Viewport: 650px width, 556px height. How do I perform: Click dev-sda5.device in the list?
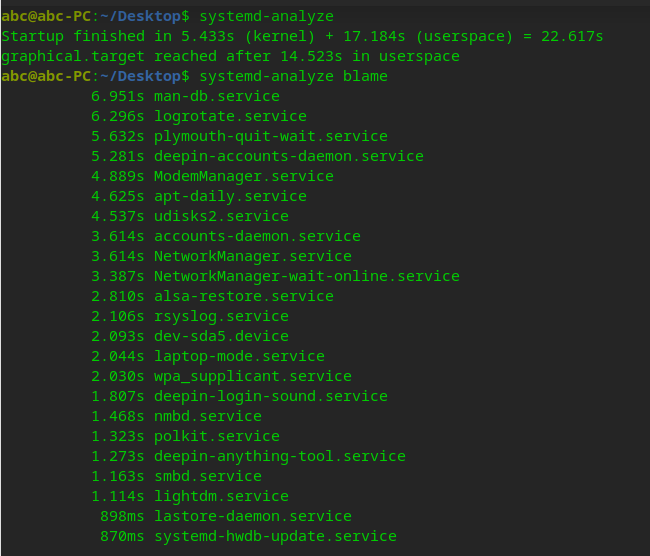pos(221,336)
